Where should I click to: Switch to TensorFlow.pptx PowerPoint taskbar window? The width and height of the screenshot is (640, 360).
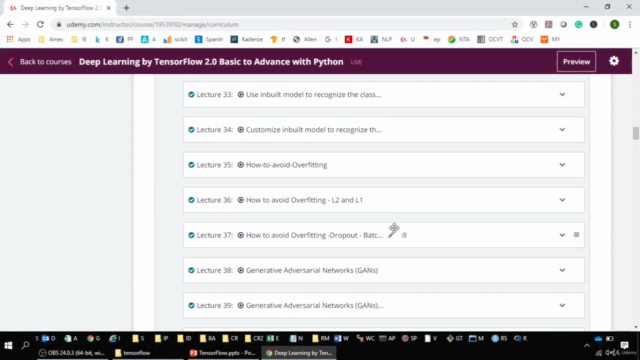coord(222,353)
